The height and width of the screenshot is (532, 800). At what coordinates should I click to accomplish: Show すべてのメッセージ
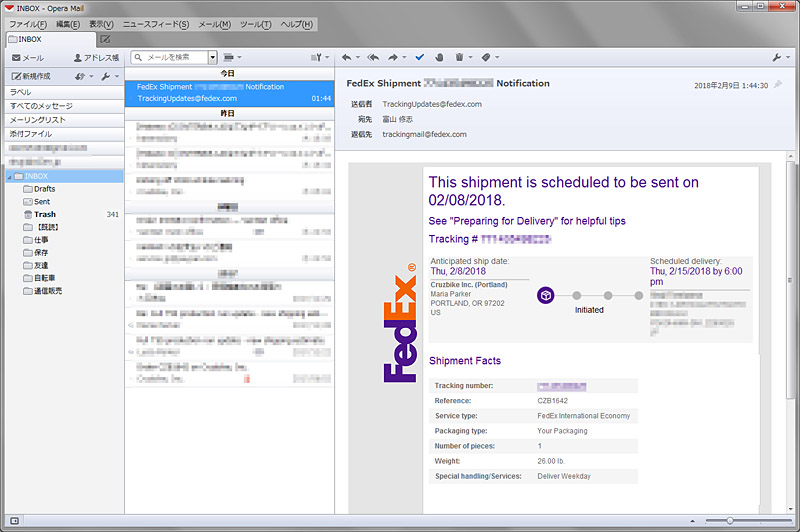[64, 106]
